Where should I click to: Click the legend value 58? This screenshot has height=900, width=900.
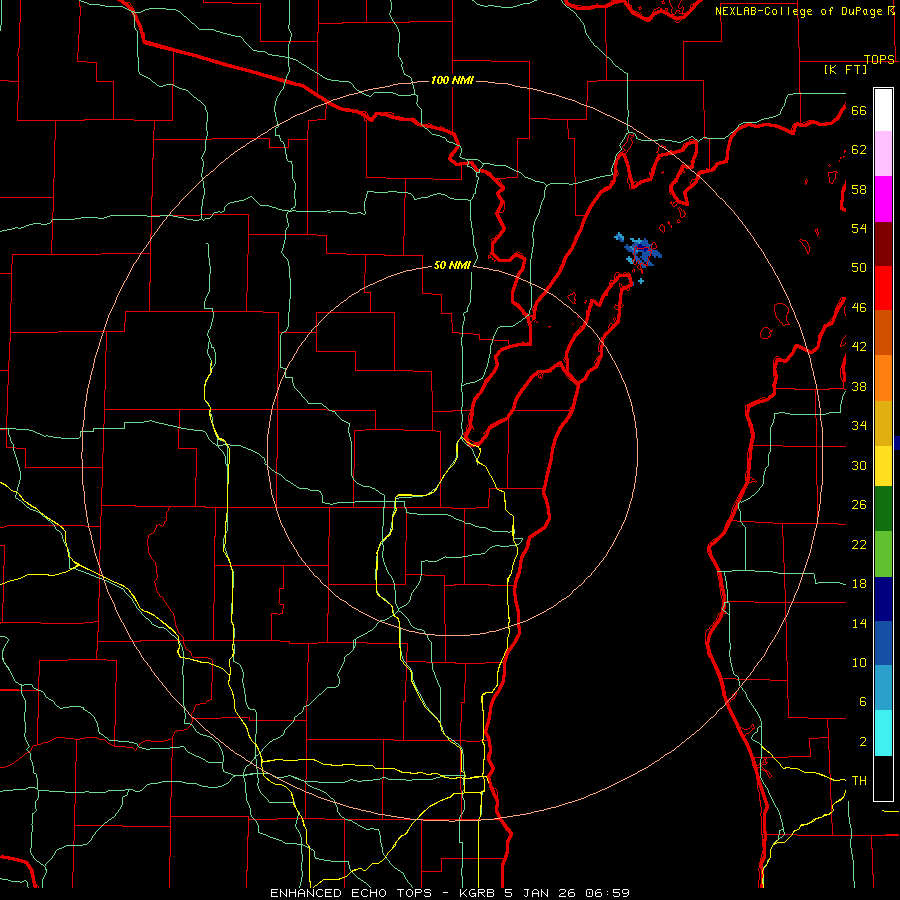859,189
